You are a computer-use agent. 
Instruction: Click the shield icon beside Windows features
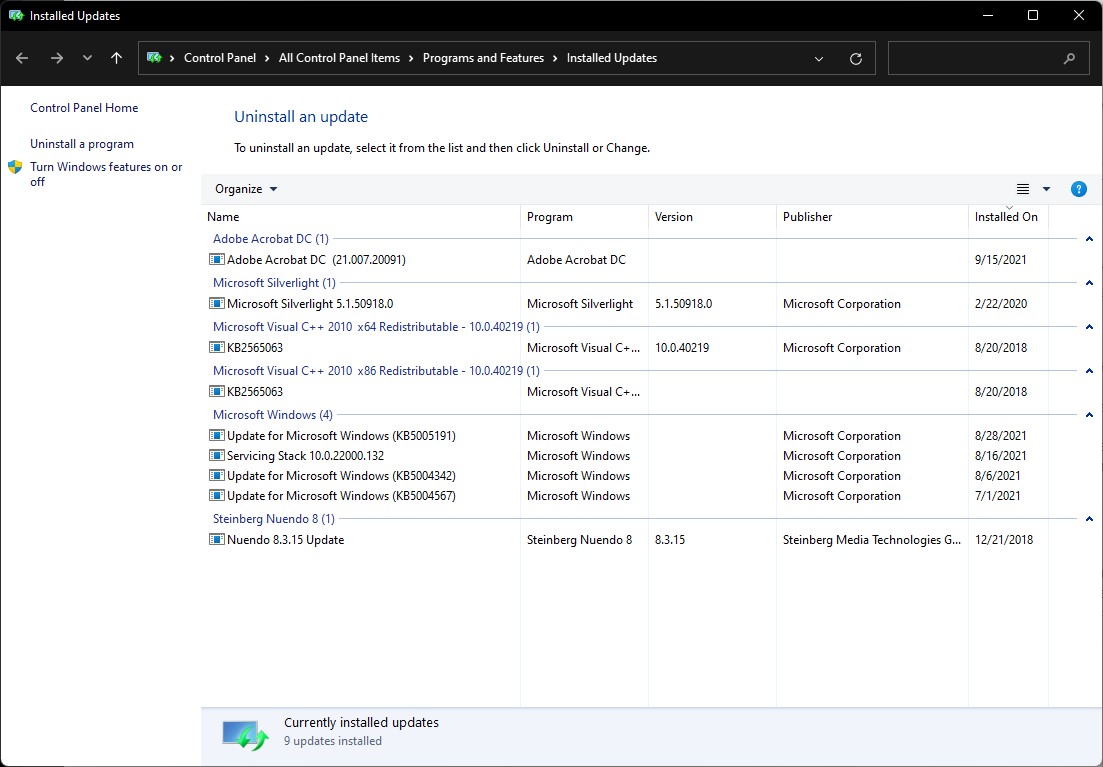pyautogui.click(x=15, y=167)
